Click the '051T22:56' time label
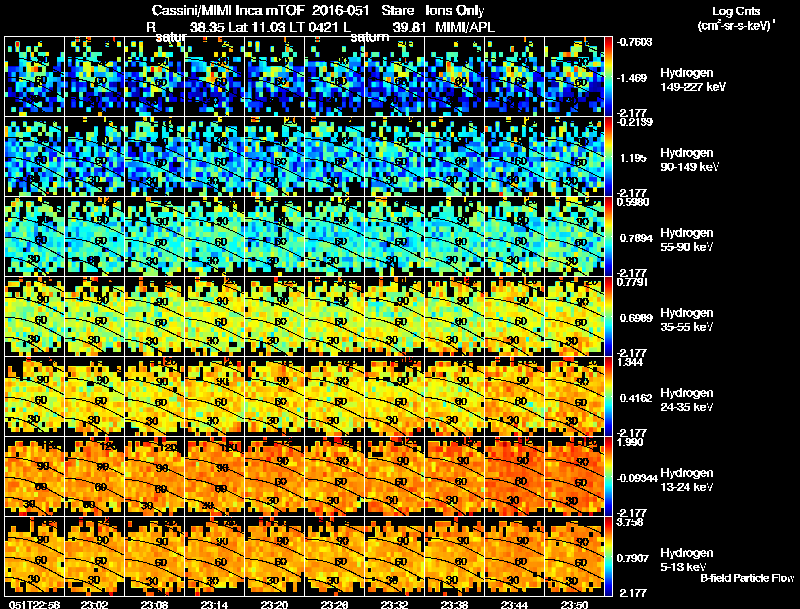The image size is (800, 609). (x=35, y=604)
